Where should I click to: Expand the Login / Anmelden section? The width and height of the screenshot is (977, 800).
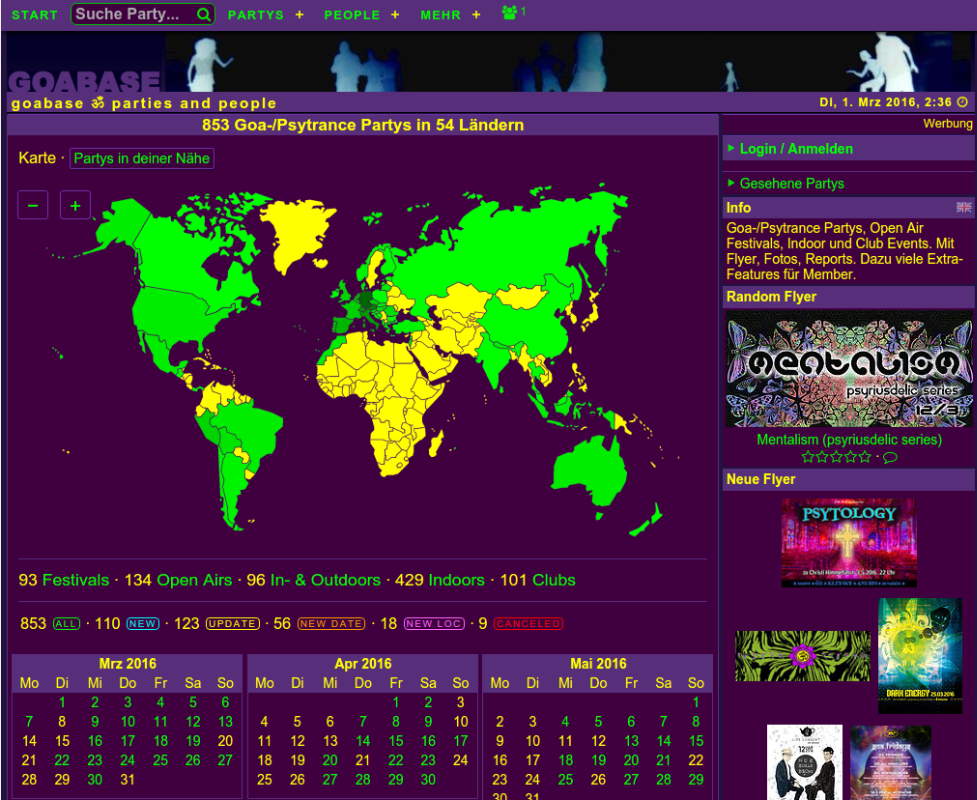click(796, 149)
